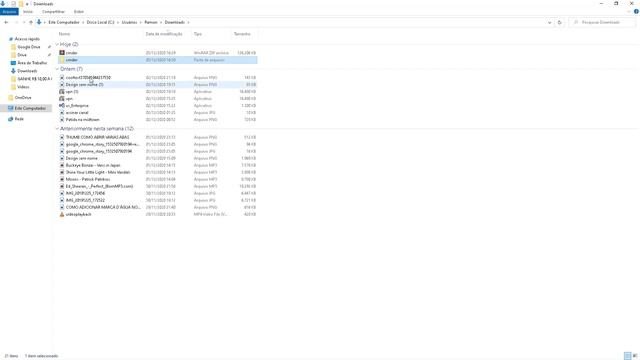Click the Rede network icon in sidebar

(11, 119)
